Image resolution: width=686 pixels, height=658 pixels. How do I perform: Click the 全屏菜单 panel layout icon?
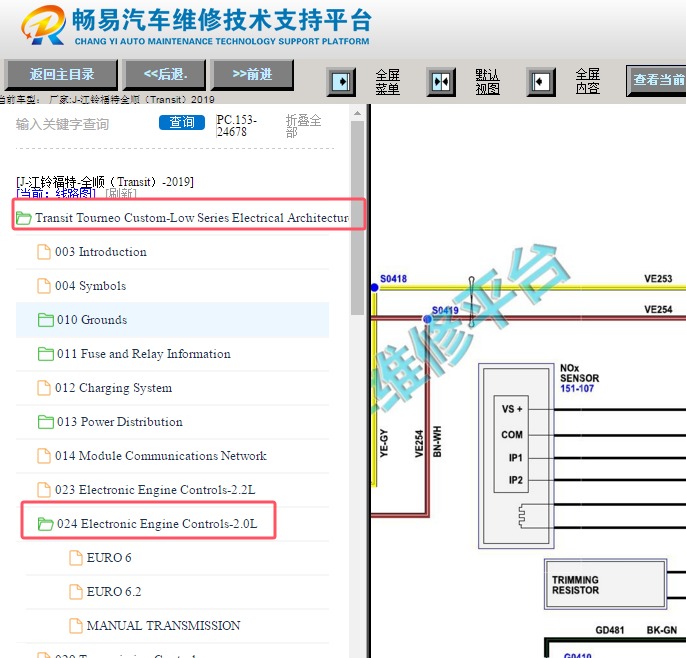click(341, 82)
